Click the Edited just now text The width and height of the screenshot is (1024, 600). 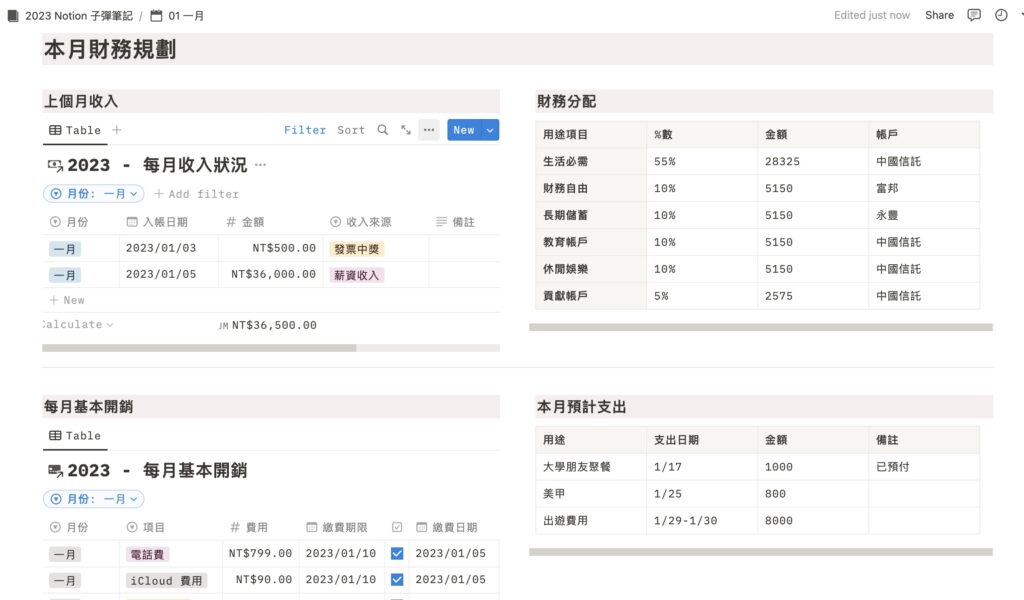pos(872,15)
